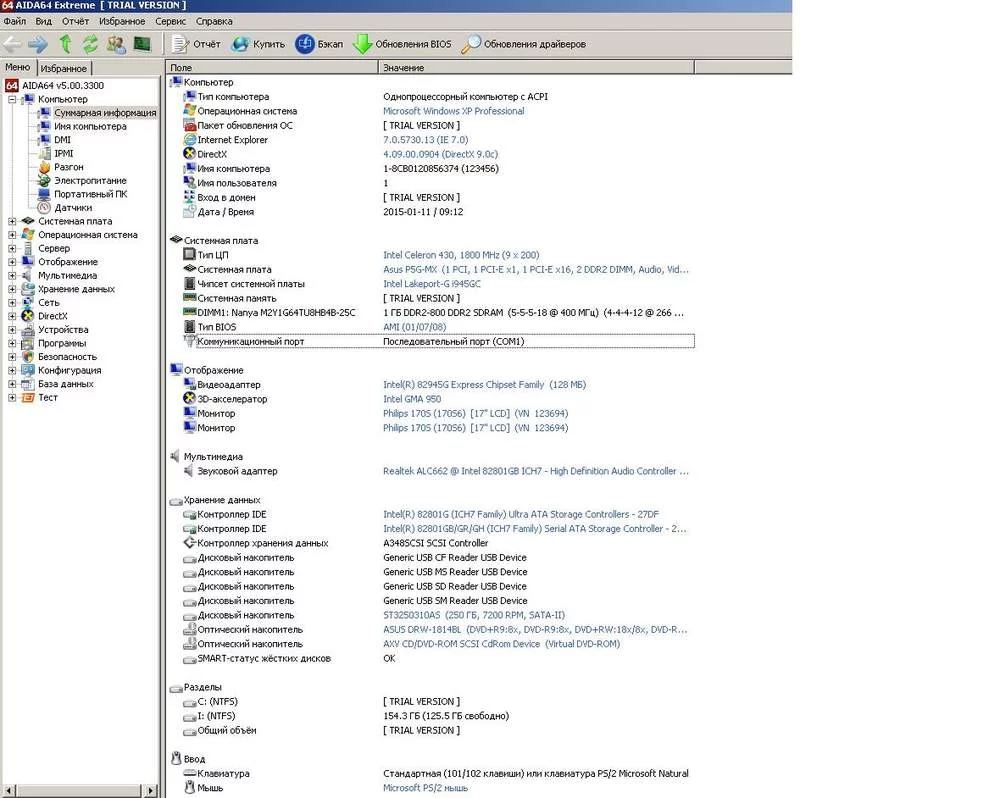Click the green Refresh arrows toolbar icon
Screen dimensions: 1000x798
[x=90, y=44]
